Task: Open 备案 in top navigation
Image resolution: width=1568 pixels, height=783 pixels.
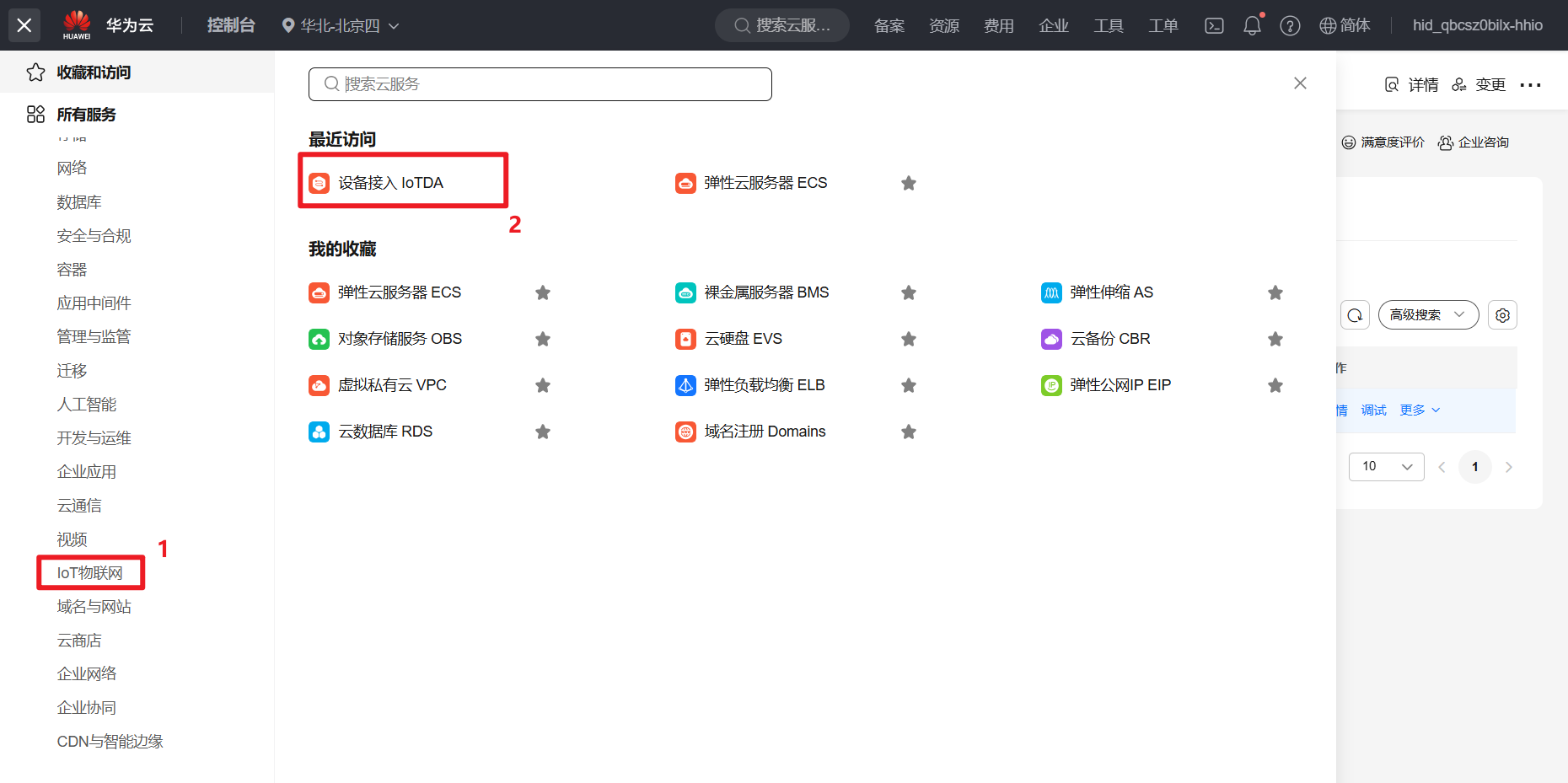Action: point(889,25)
